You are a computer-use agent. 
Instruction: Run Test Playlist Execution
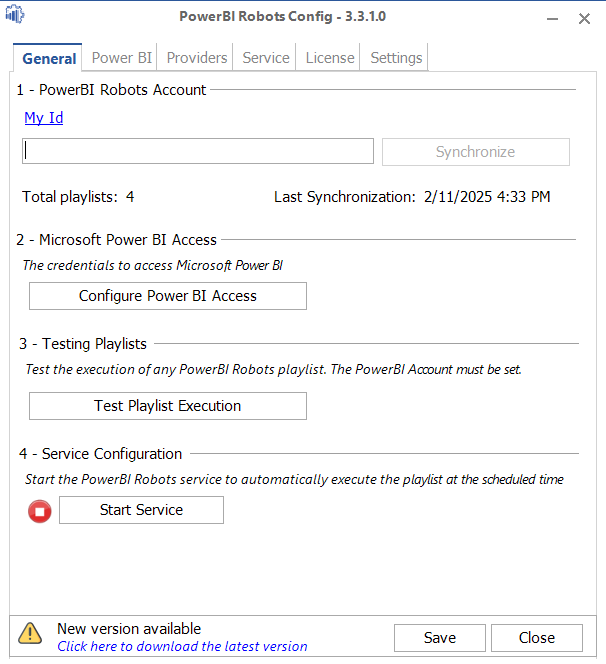pos(168,406)
